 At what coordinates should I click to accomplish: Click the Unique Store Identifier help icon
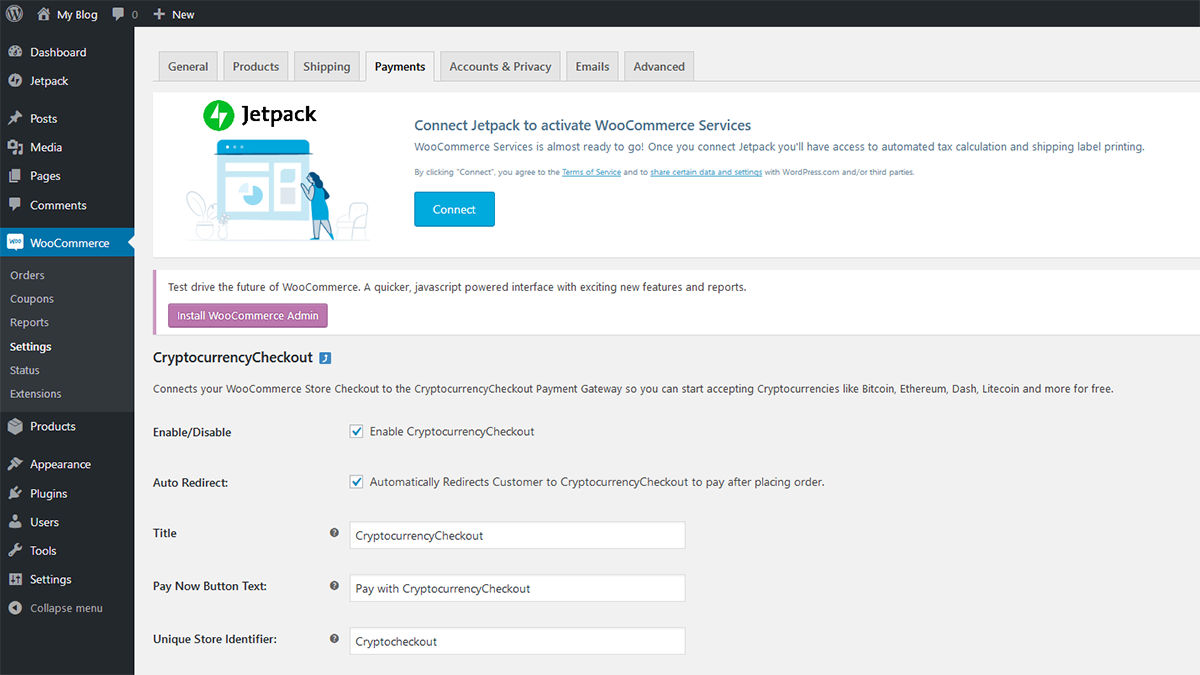coord(334,639)
